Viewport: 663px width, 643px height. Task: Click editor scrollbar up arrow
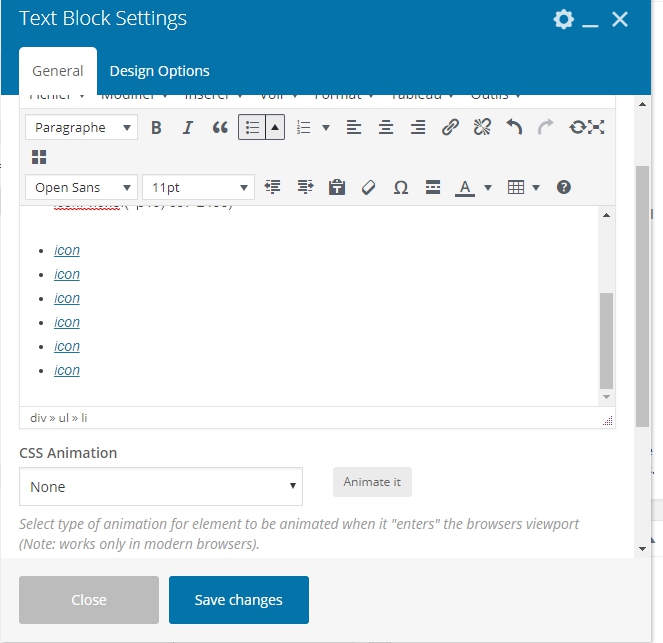606,215
